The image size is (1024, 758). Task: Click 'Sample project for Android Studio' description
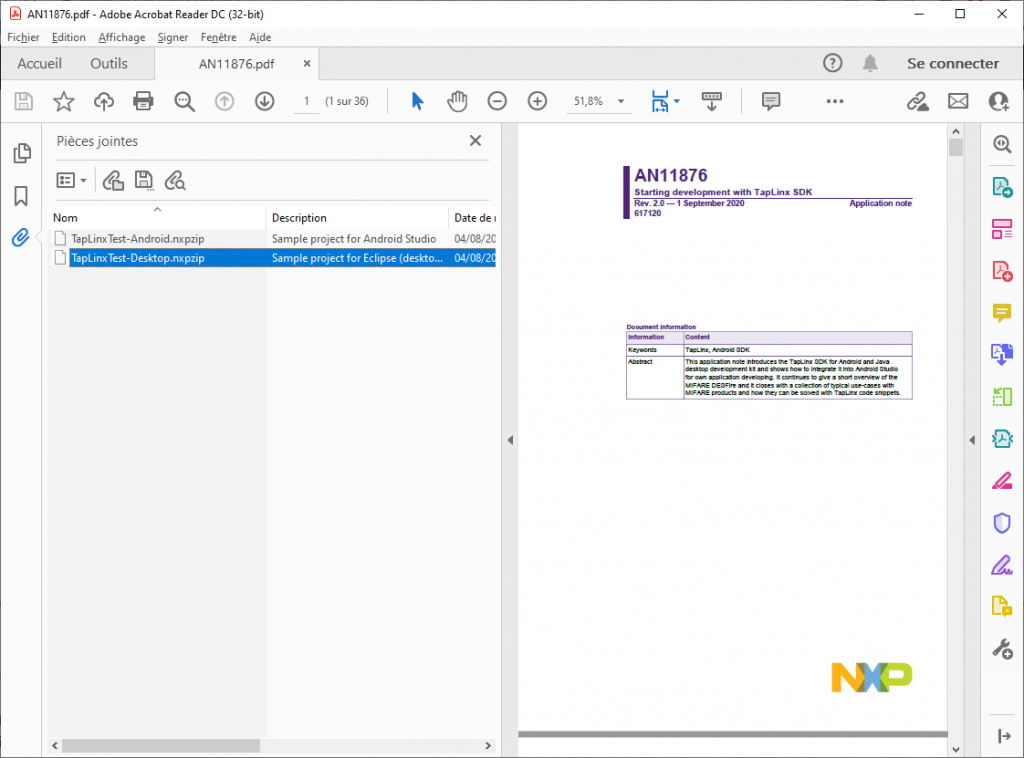tap(354, 239)
